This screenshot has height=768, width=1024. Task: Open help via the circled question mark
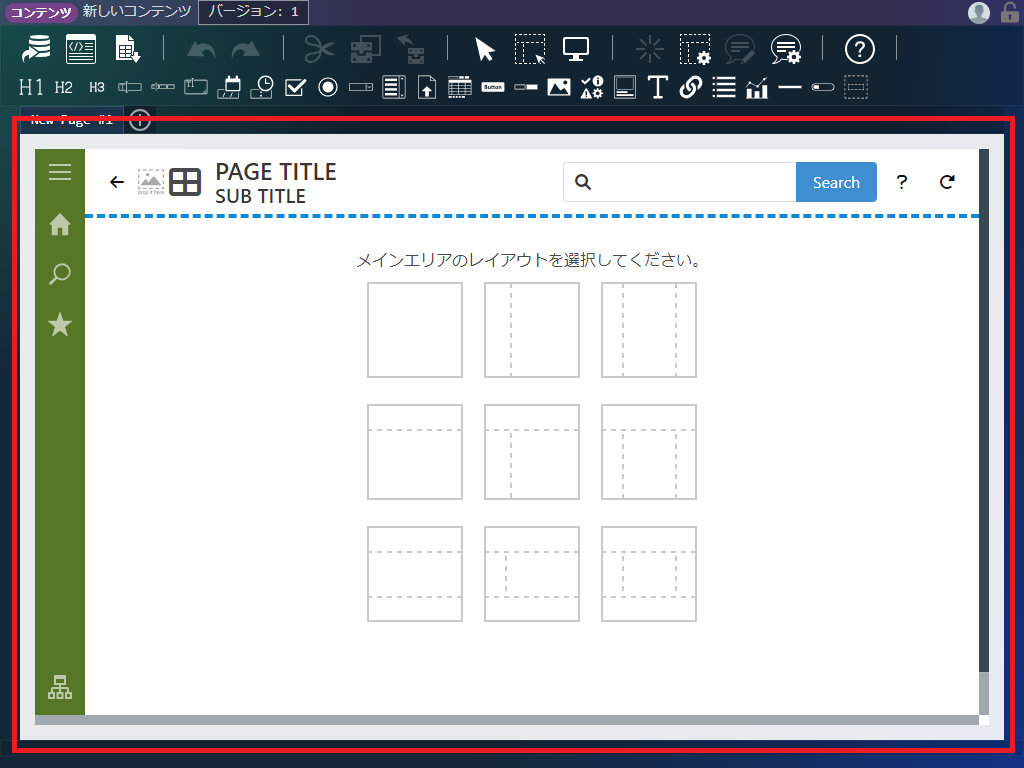pos(859,49)
